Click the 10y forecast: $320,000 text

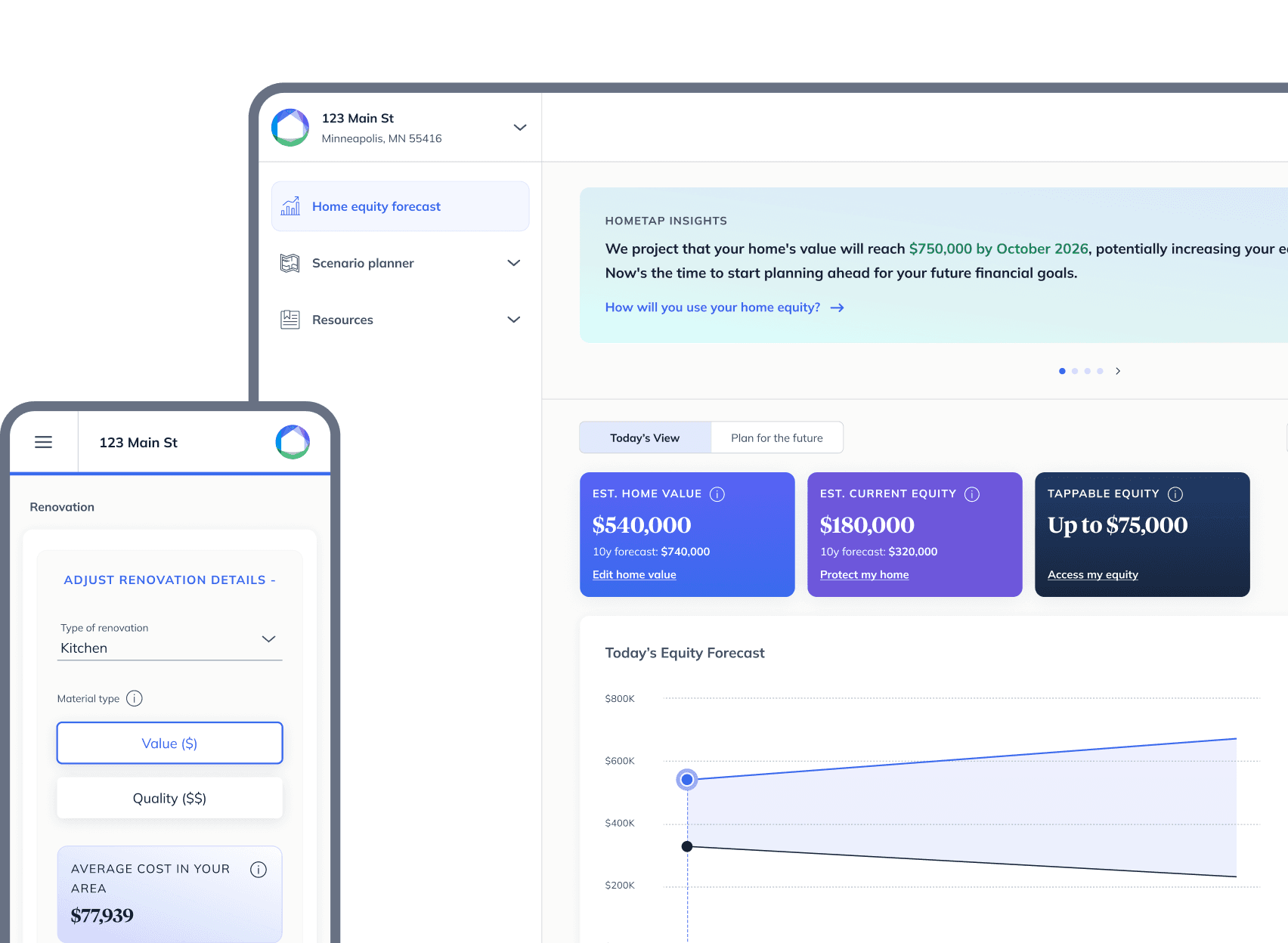(879, 552)
